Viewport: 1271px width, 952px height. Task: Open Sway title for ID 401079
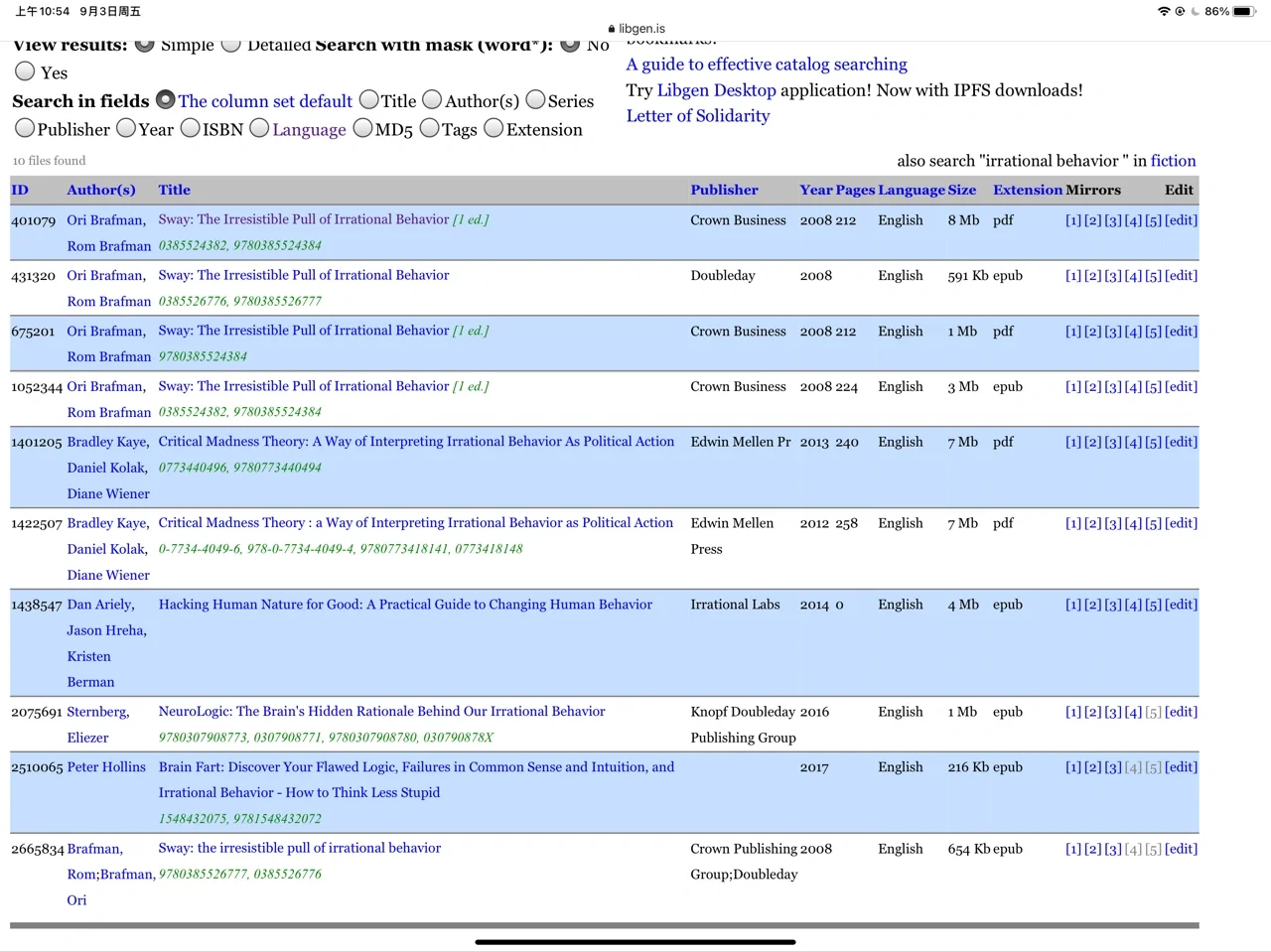(x=304, y=219)
